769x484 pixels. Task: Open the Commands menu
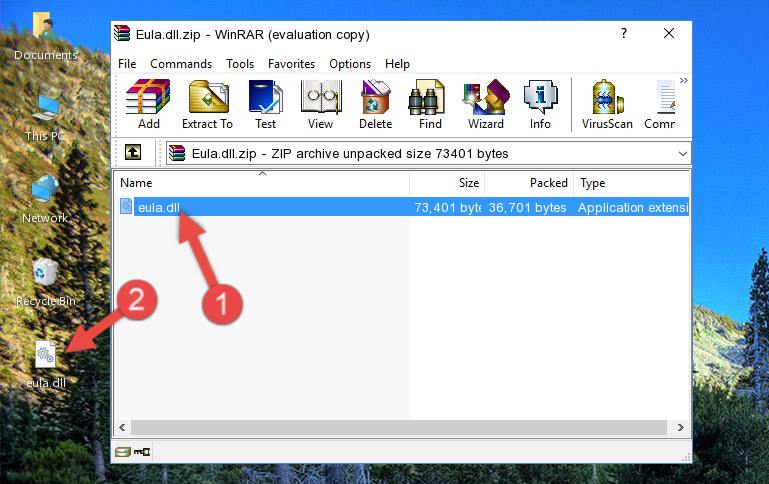pyautogui.click(x=181, y=64)
